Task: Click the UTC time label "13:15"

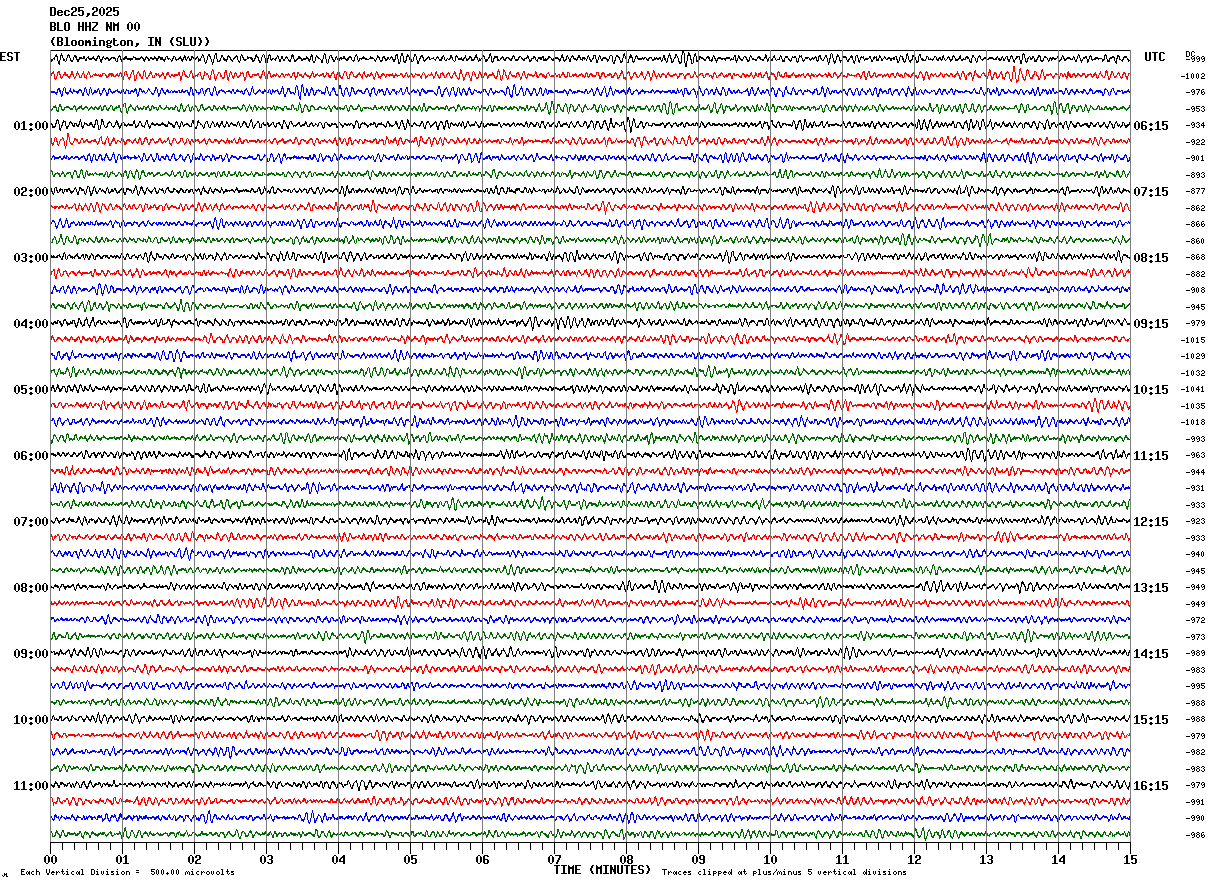Action: tap(1151, 588)
